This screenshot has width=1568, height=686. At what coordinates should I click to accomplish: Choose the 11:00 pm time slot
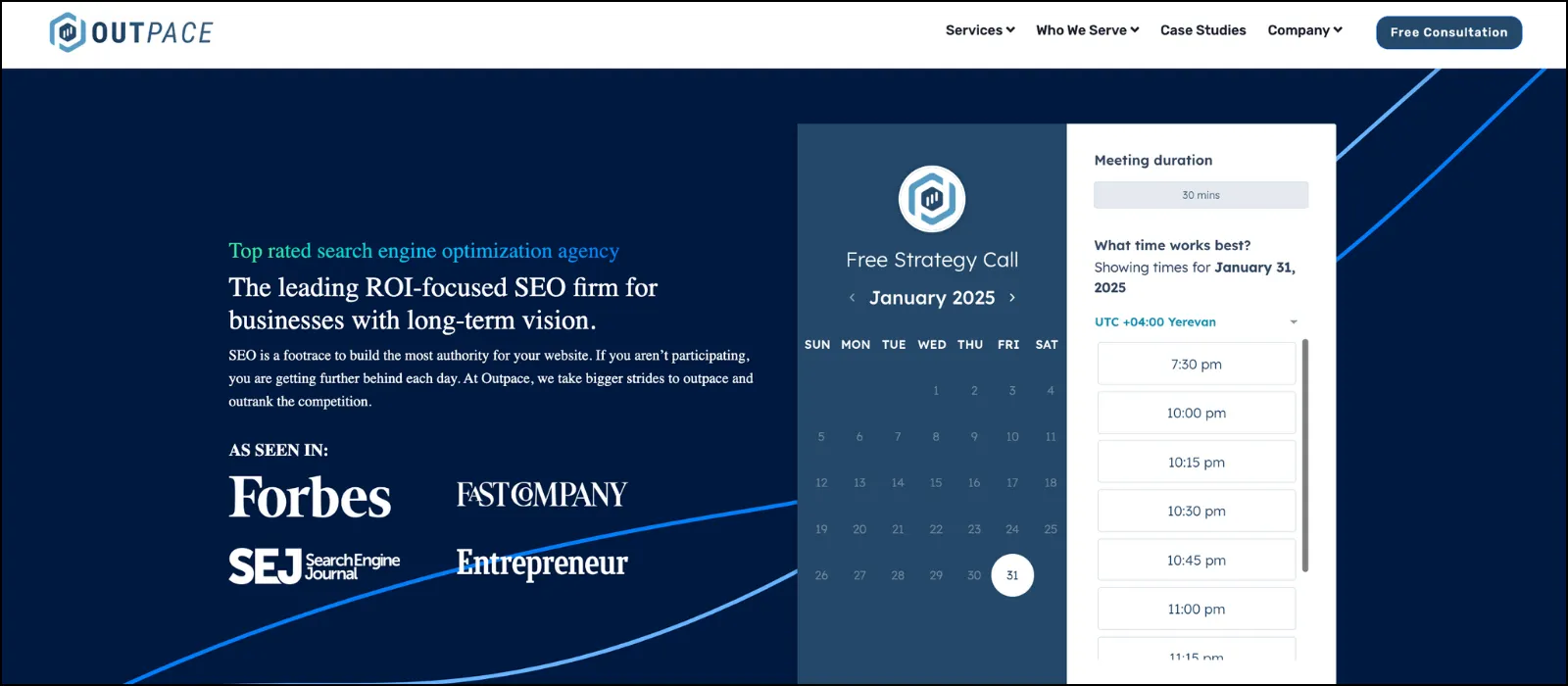tap(1197, 610)
